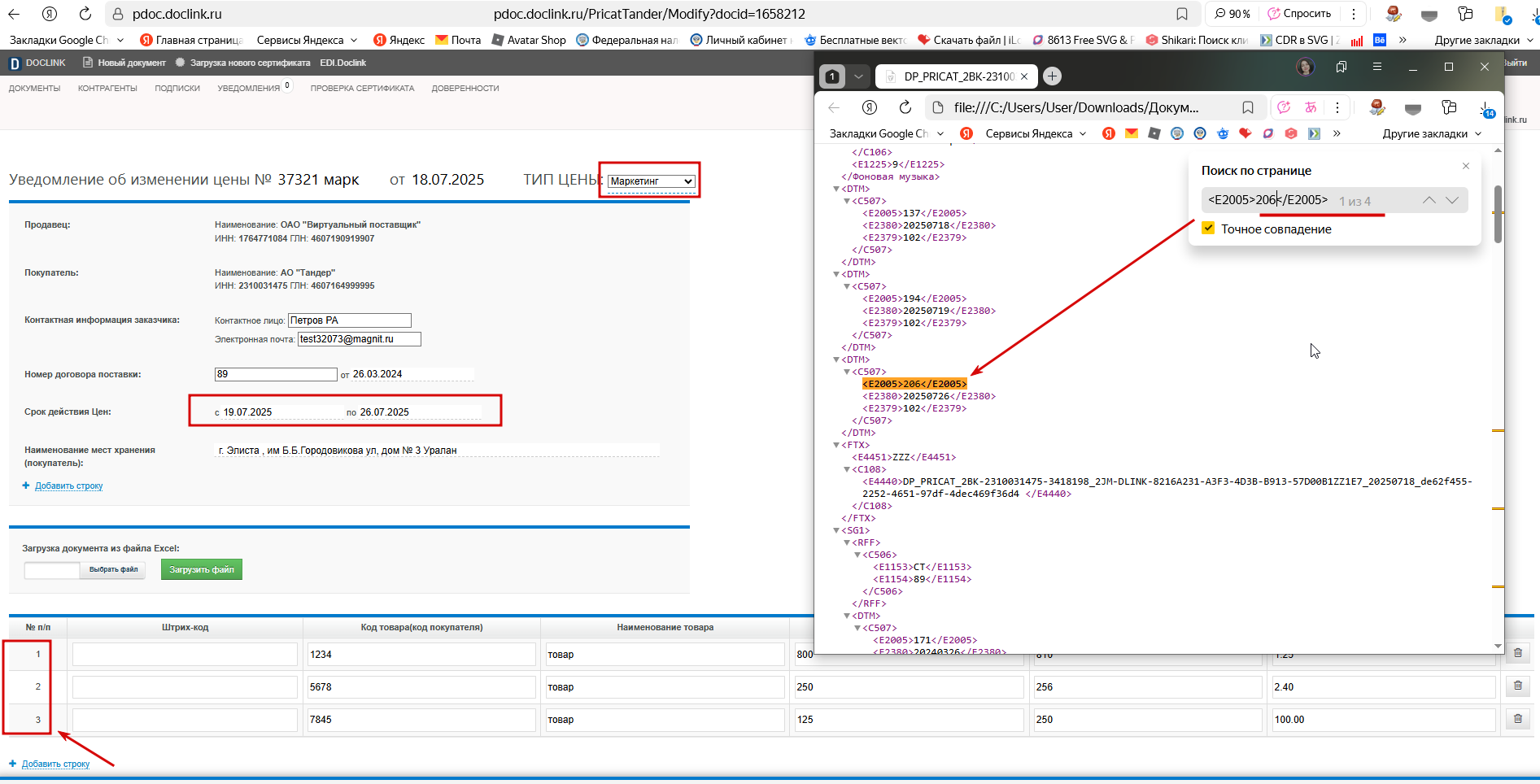Click Новый документ in Doclink header

[124, 63]
